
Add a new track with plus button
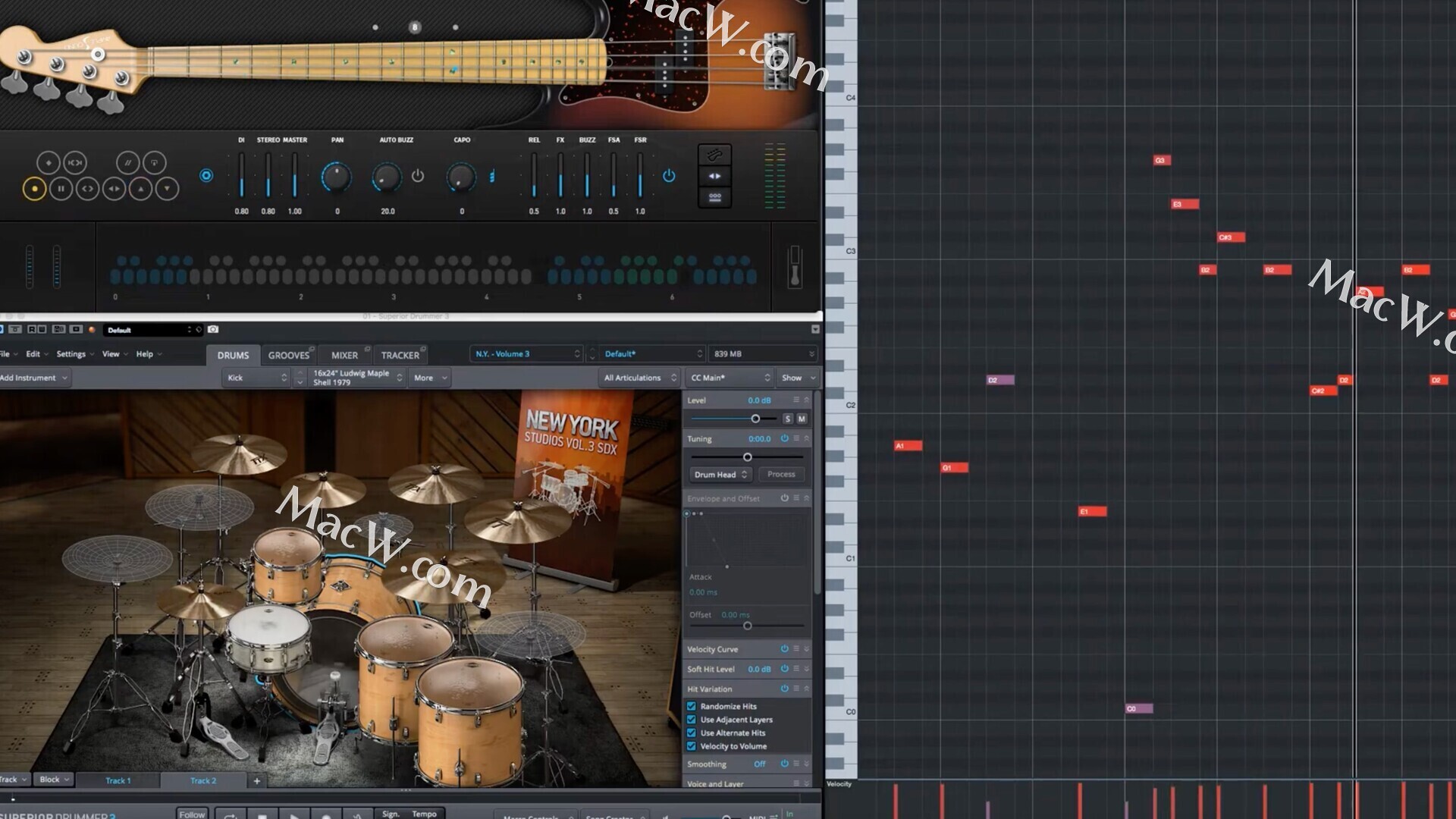pyautogui.click(x=256, y=780)
